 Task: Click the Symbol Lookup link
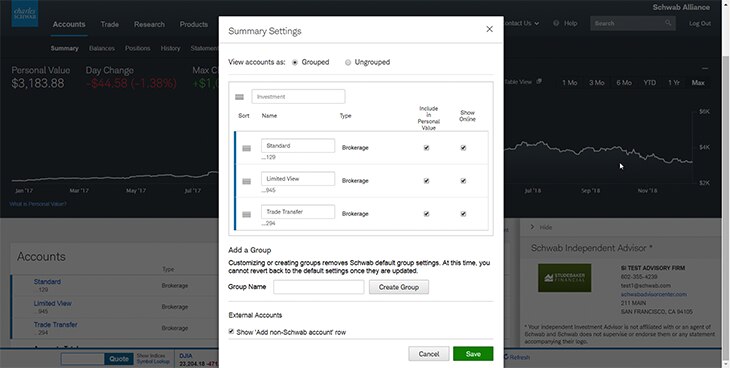[x=153, y=361]
